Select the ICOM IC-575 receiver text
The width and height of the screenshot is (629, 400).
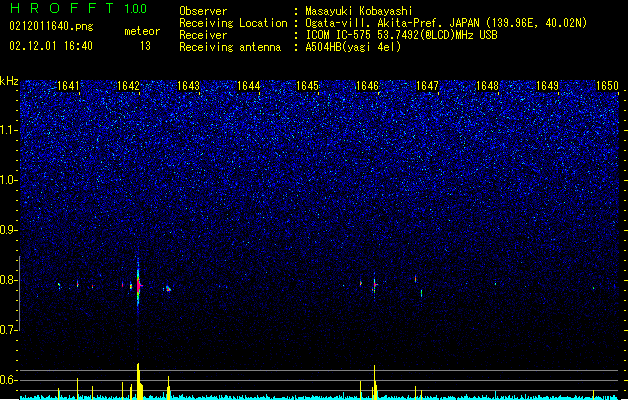401,35
